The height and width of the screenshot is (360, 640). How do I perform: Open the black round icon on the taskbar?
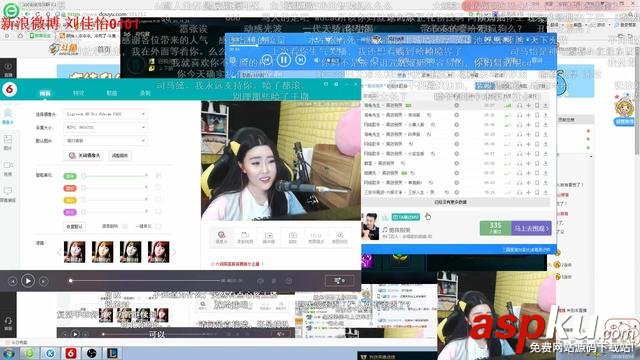coord(91,353)
